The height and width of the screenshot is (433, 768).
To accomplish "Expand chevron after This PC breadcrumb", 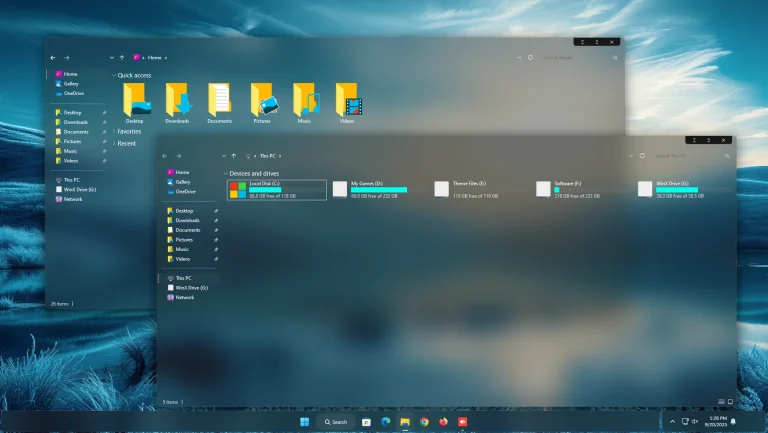I will (280, 156).
